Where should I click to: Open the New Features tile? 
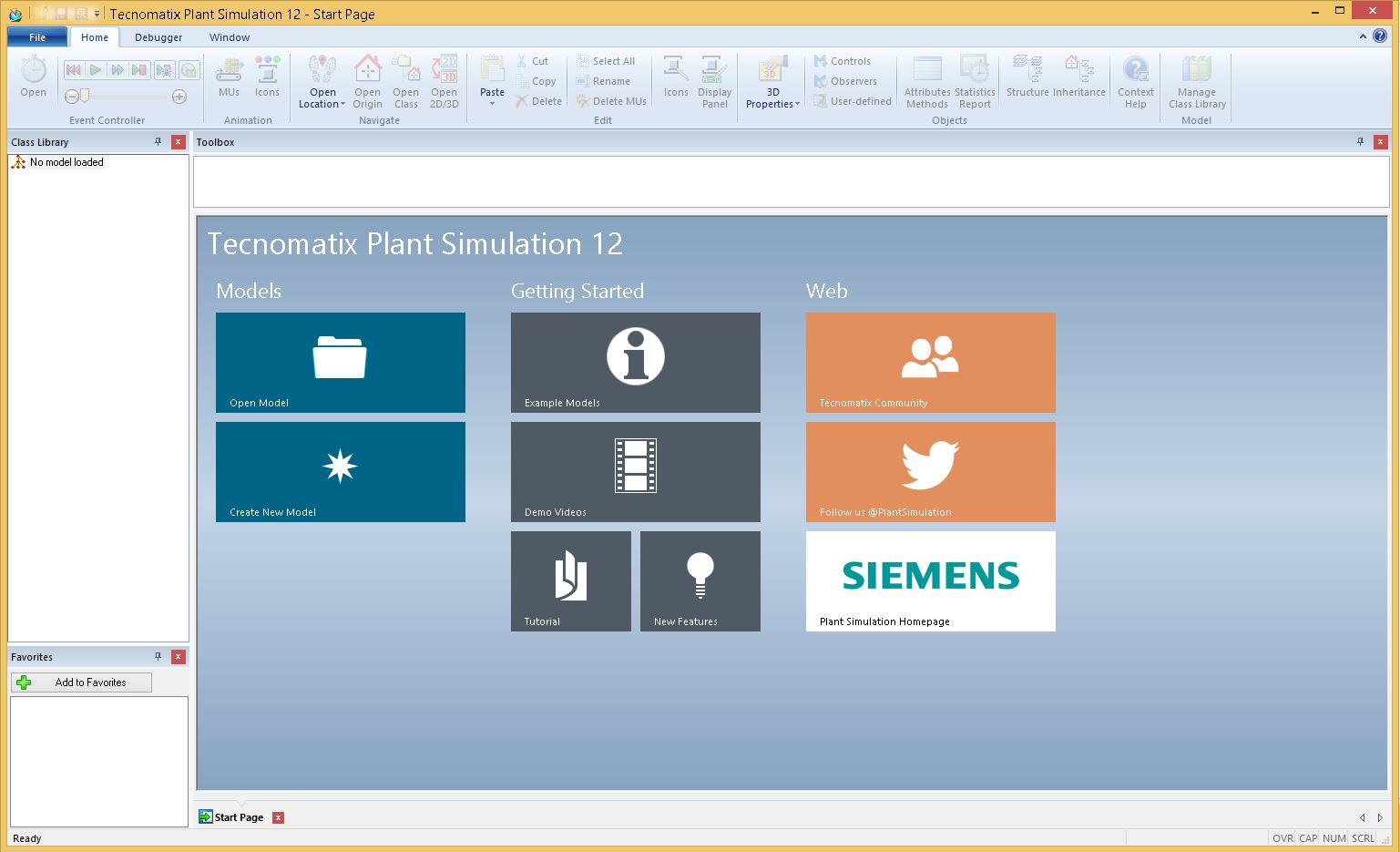click(x=700, y=581)
